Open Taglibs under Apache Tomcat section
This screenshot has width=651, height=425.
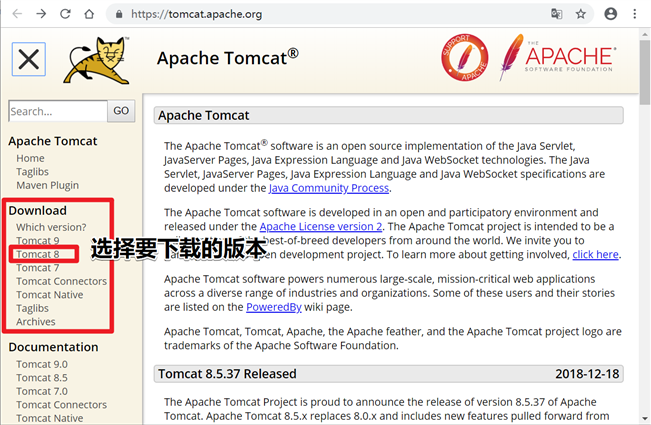coord(32,172)
